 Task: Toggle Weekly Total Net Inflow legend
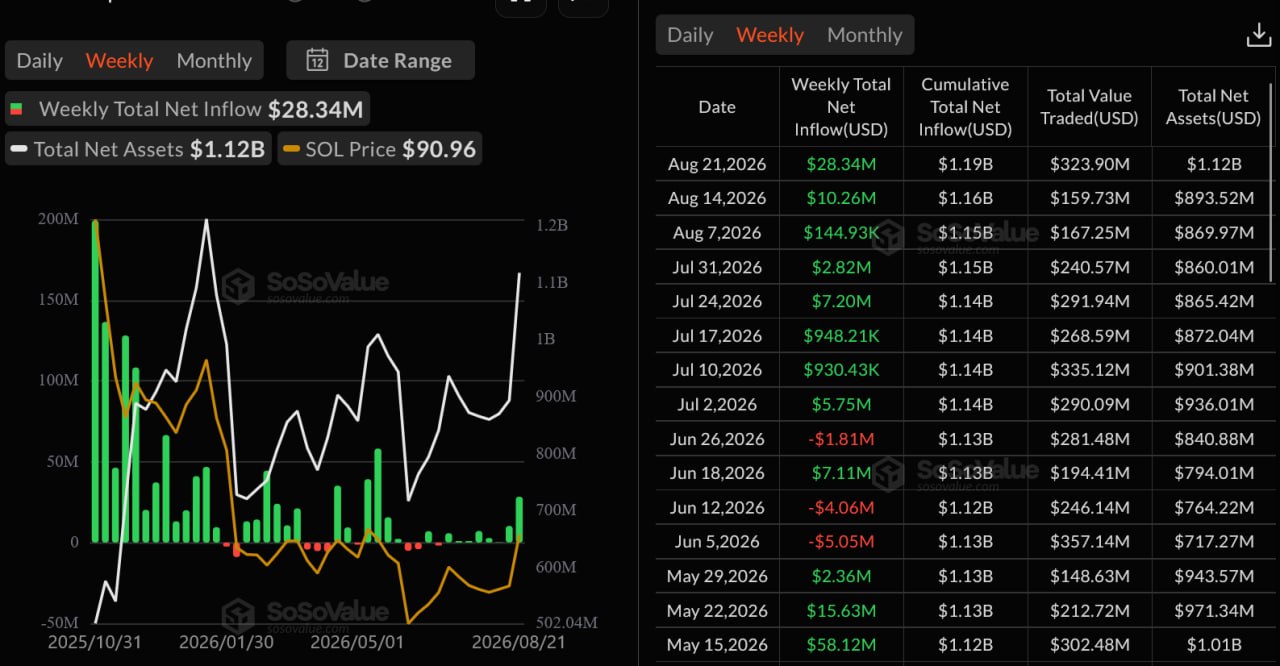(186, 109)
